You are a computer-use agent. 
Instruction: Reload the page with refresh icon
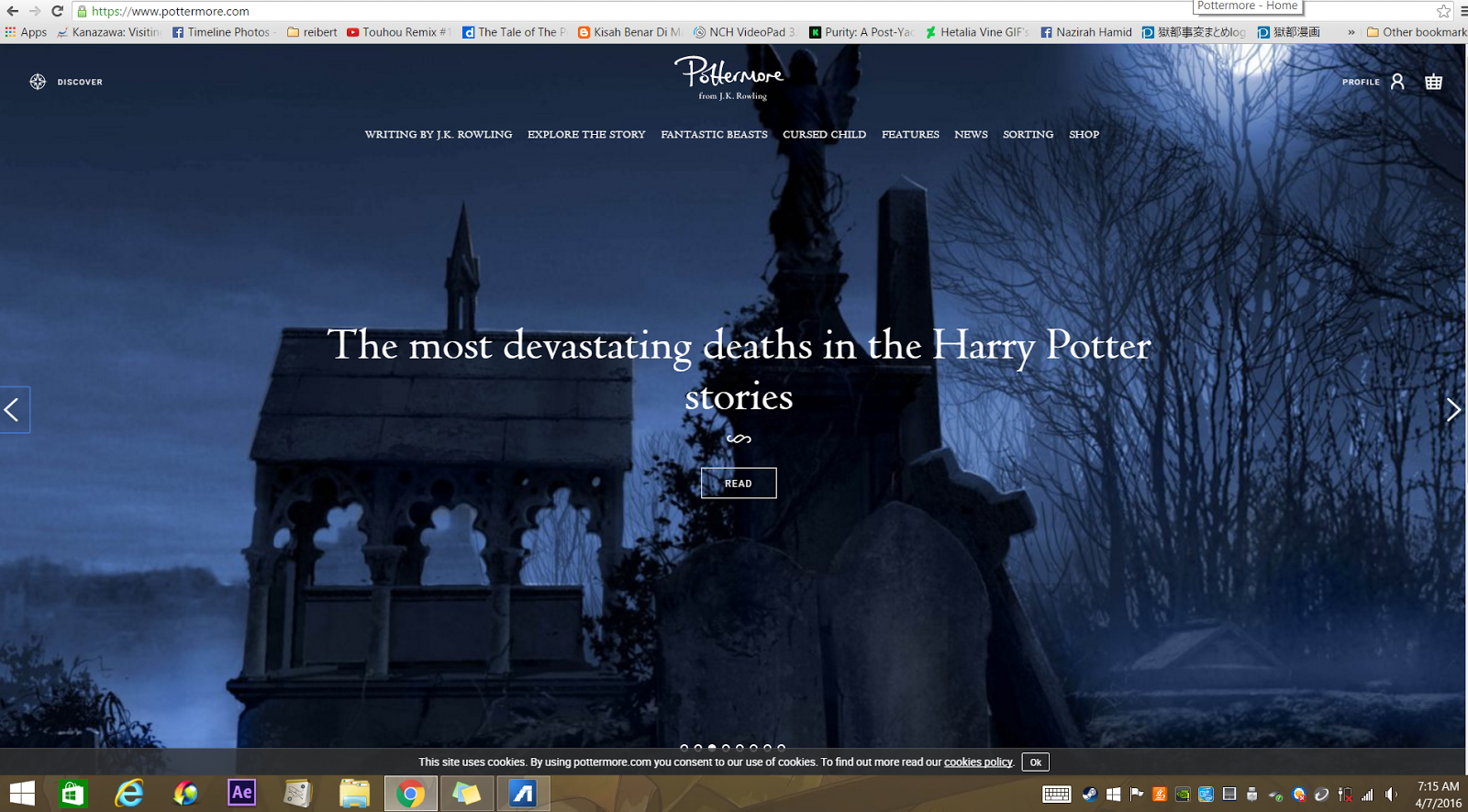coord(57,11)
